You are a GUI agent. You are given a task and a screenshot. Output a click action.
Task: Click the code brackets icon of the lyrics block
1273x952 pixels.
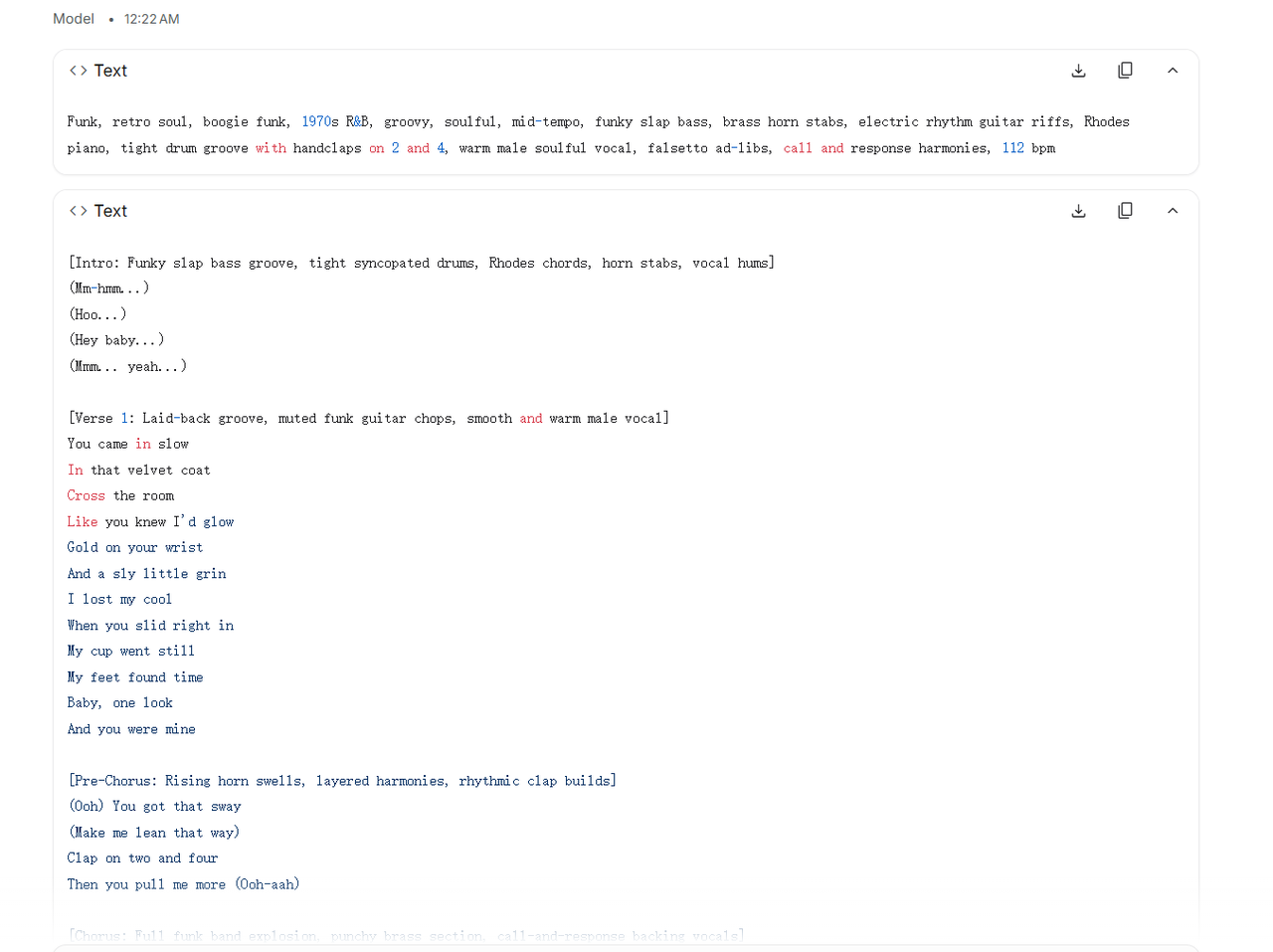click(x=79, y=211)
